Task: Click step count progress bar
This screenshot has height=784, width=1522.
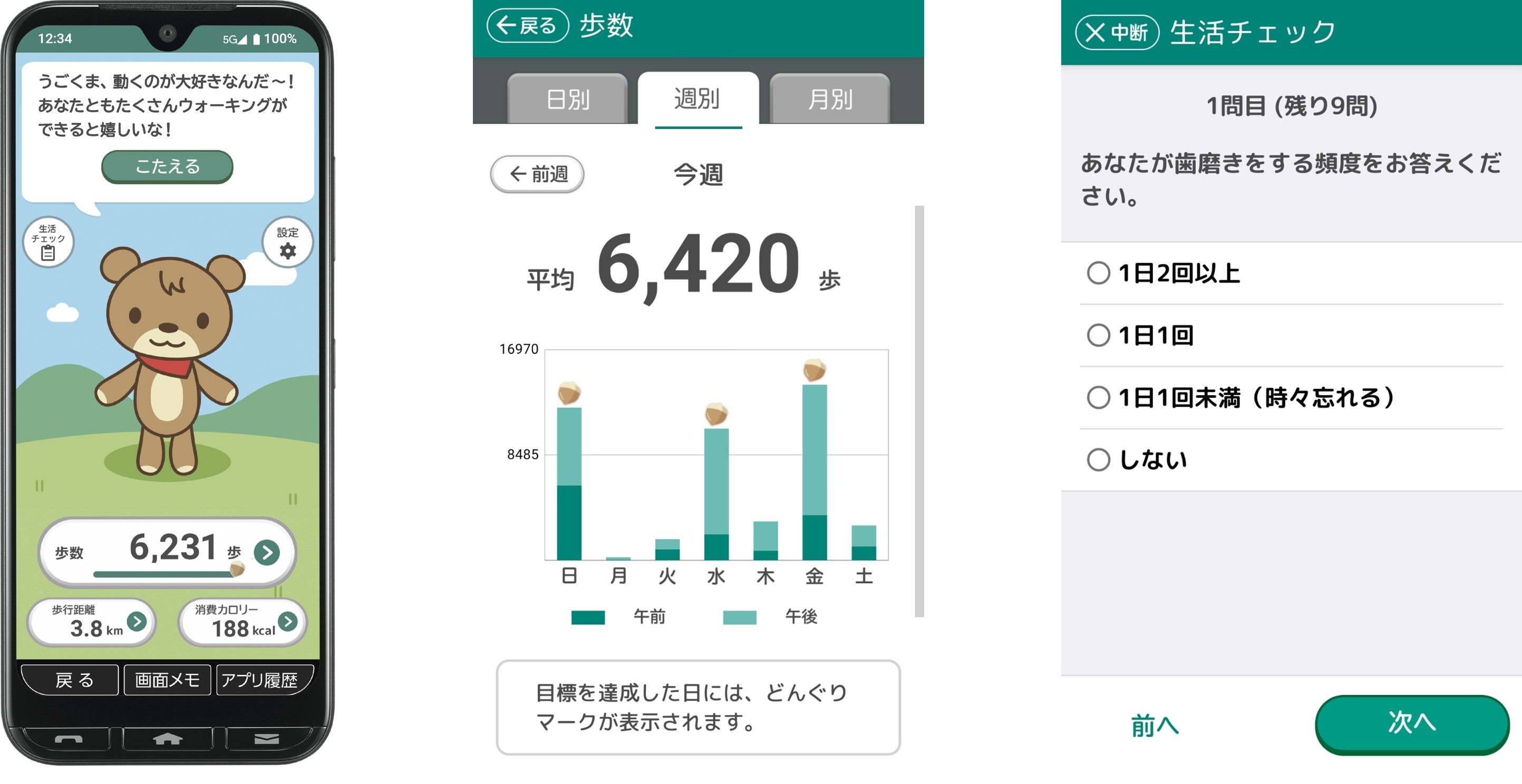Action: point(162,574)
